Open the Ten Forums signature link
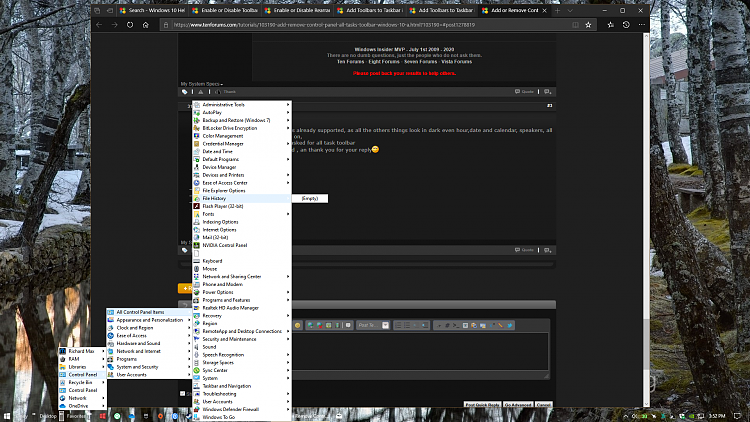This screenshot has height=422, width=750. pos(350,62)
